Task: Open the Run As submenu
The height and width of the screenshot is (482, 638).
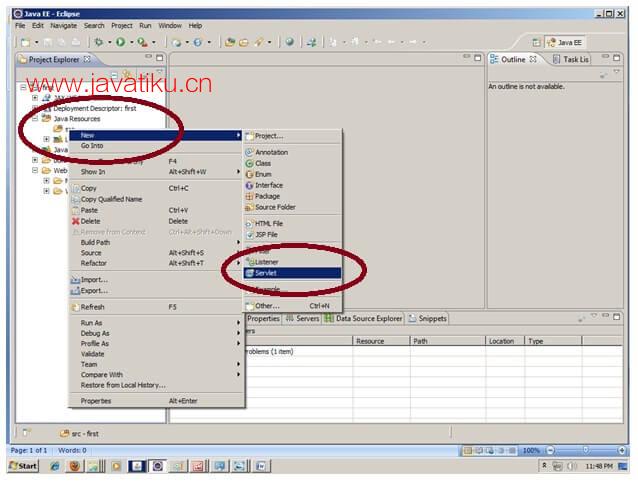Action: [x=156, y=323]
